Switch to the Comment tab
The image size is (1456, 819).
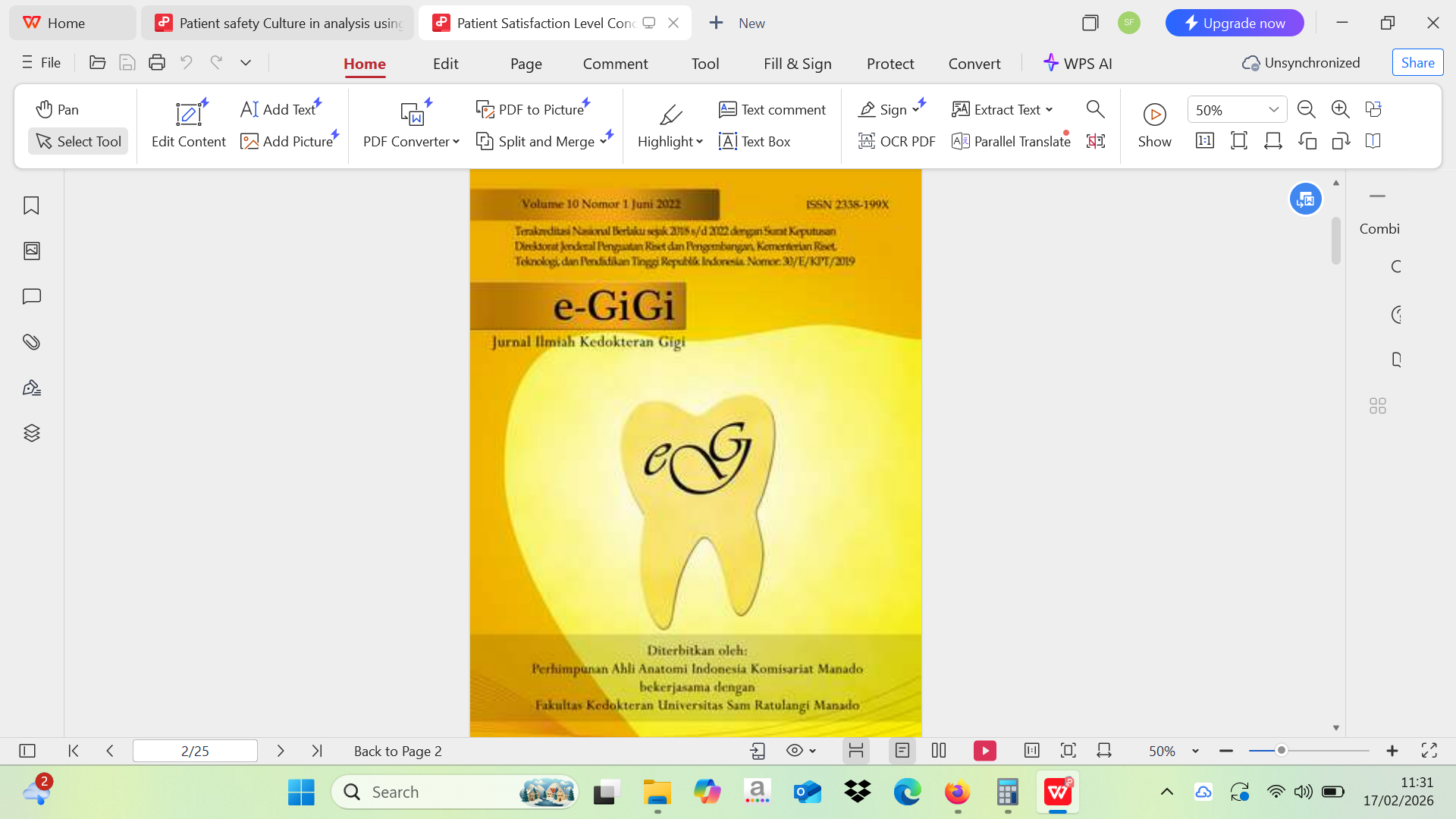(x=615, y=64)
